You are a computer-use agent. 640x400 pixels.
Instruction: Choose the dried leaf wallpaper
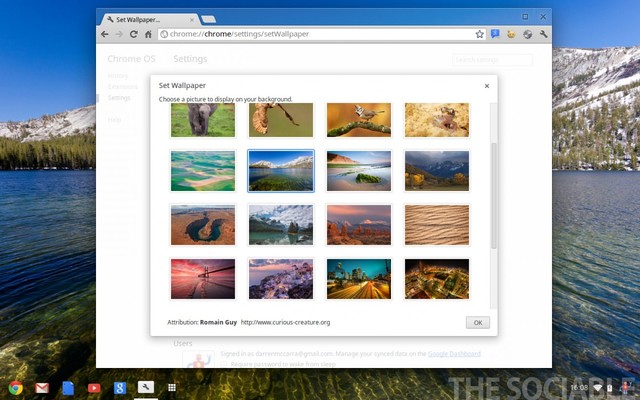281,120
